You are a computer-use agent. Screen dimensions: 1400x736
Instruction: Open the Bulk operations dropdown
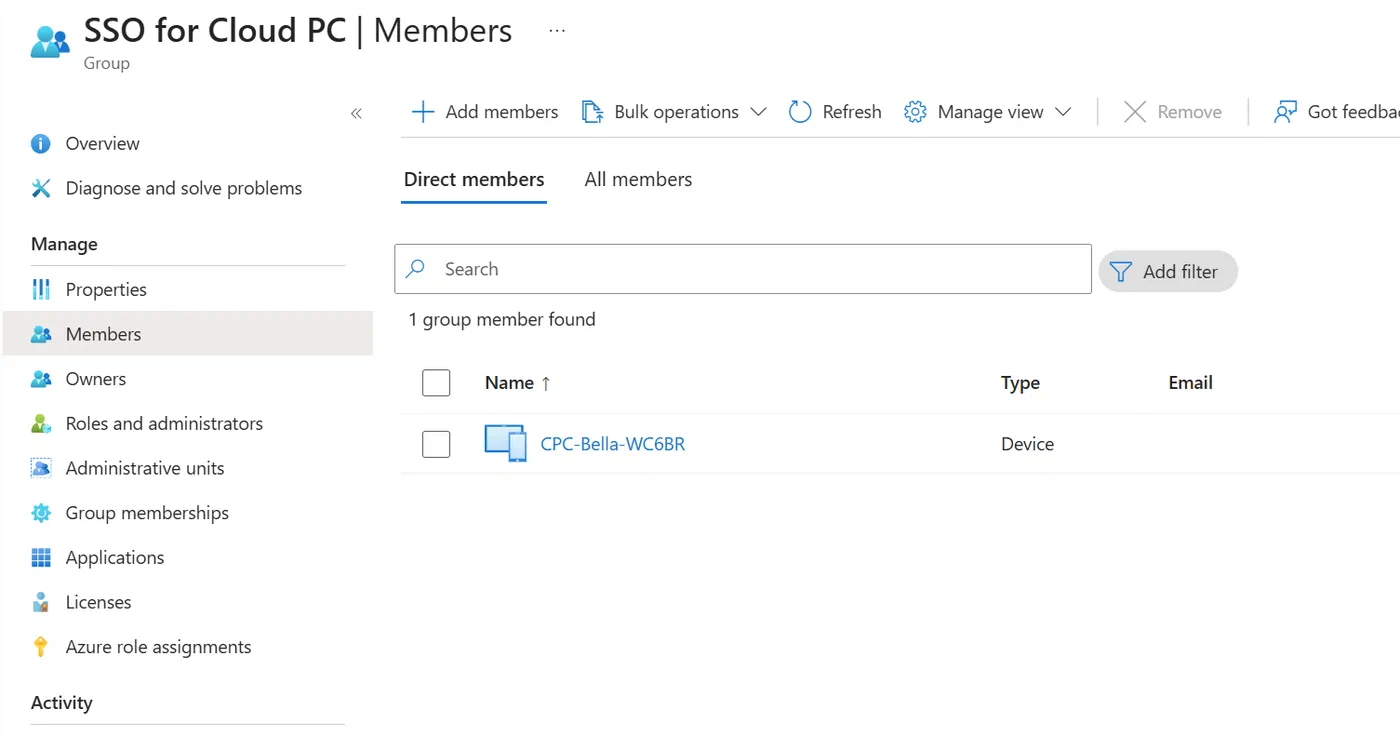point(674,112)
